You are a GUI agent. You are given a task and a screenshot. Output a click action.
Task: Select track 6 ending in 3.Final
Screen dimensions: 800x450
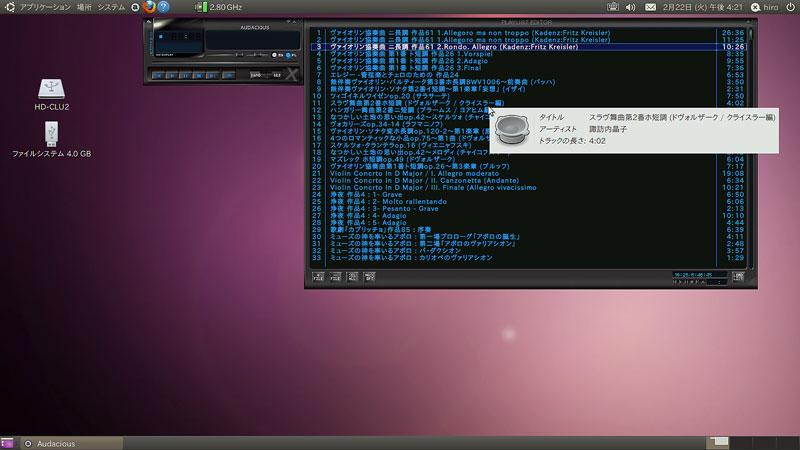(x=528, y=68)
